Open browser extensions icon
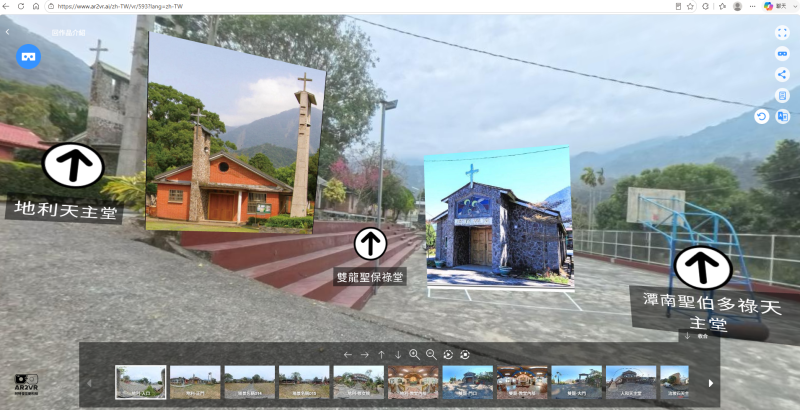This screenshot has height=410, width=800. click(x=706, y=6)
